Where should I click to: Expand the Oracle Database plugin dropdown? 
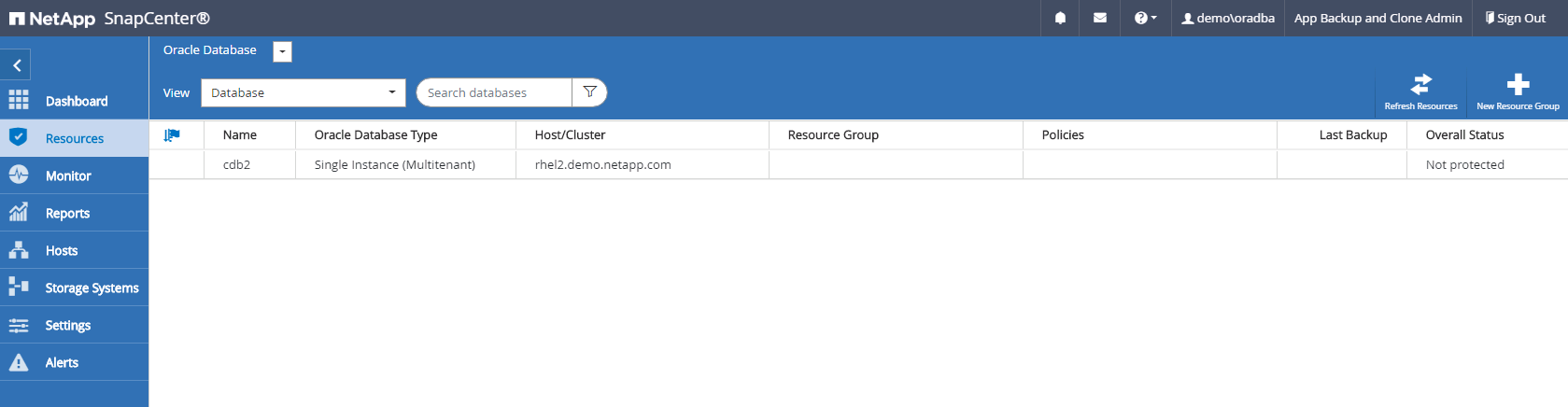click(282, 52)
